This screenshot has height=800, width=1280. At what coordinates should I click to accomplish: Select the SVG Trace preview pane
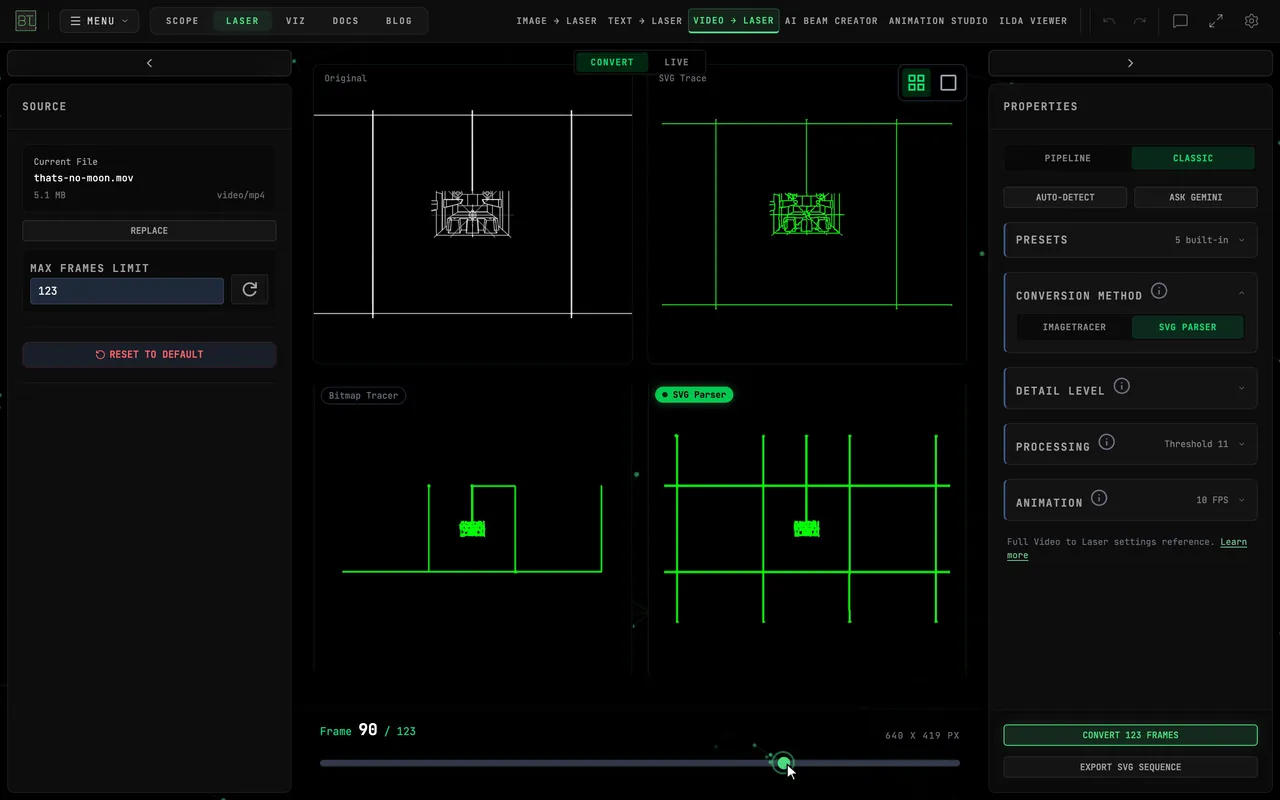tap(807, 214)
